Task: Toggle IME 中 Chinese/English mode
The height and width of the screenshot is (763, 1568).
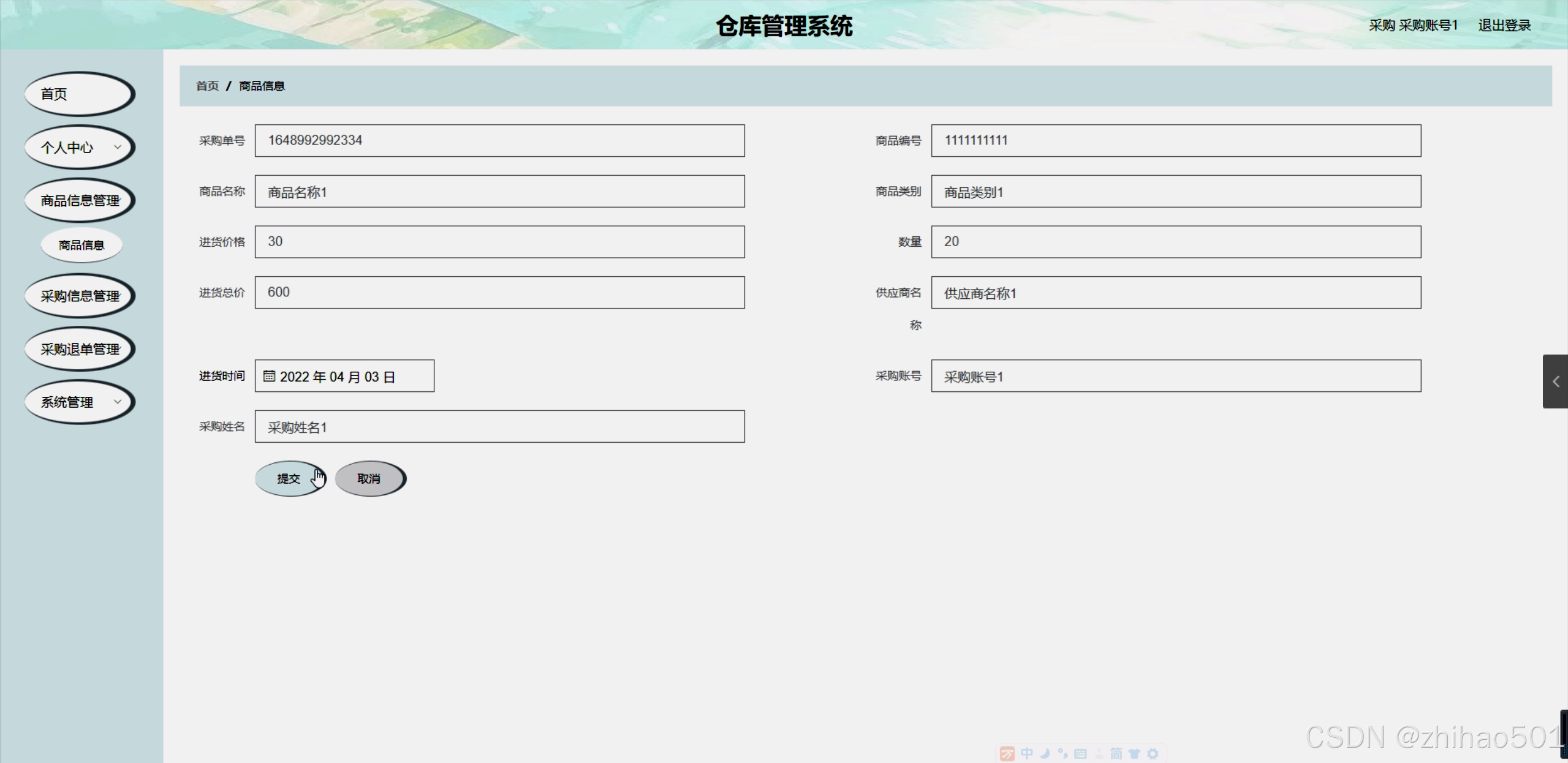Action: tap(1027, 754)
